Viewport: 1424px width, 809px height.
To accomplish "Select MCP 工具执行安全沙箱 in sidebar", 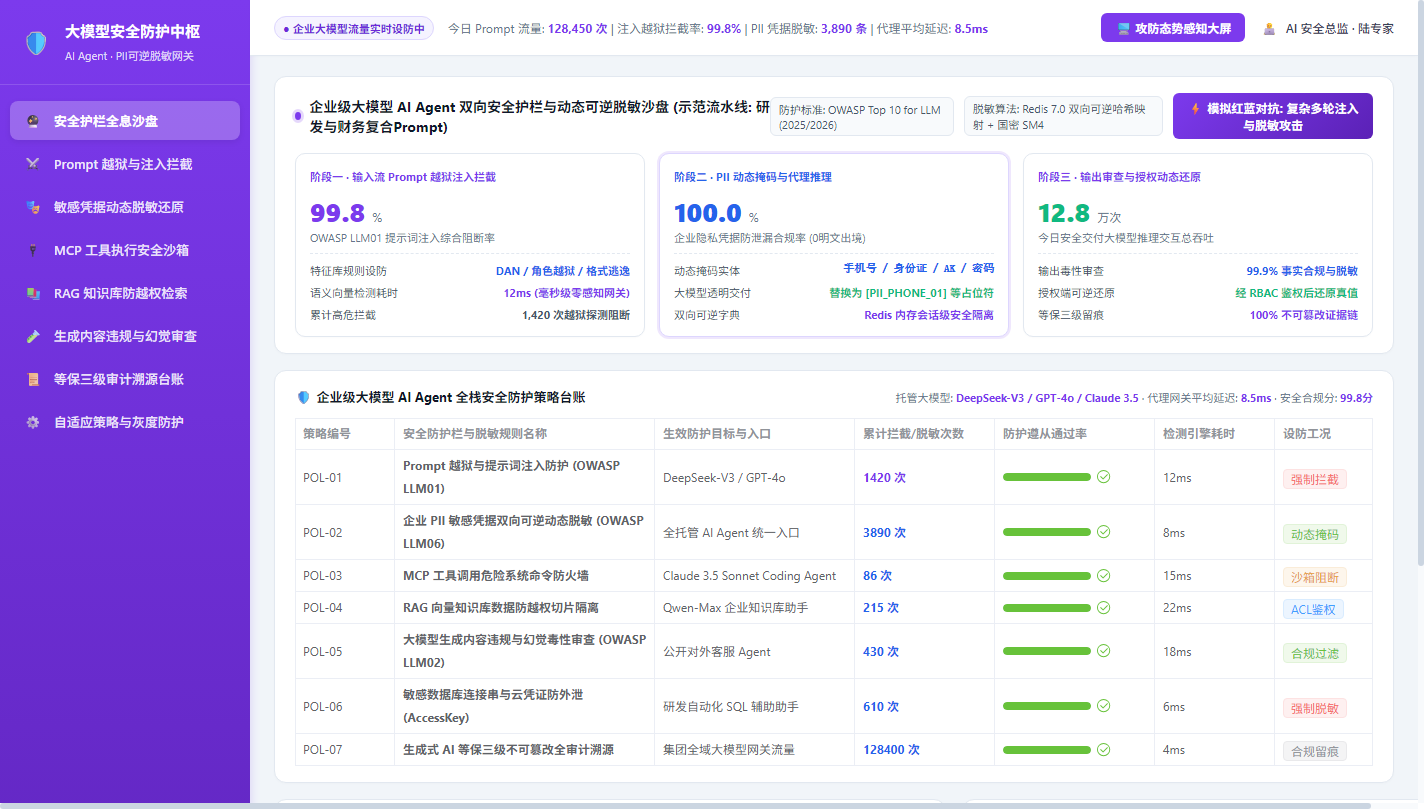I will click(x=125, y=250).
